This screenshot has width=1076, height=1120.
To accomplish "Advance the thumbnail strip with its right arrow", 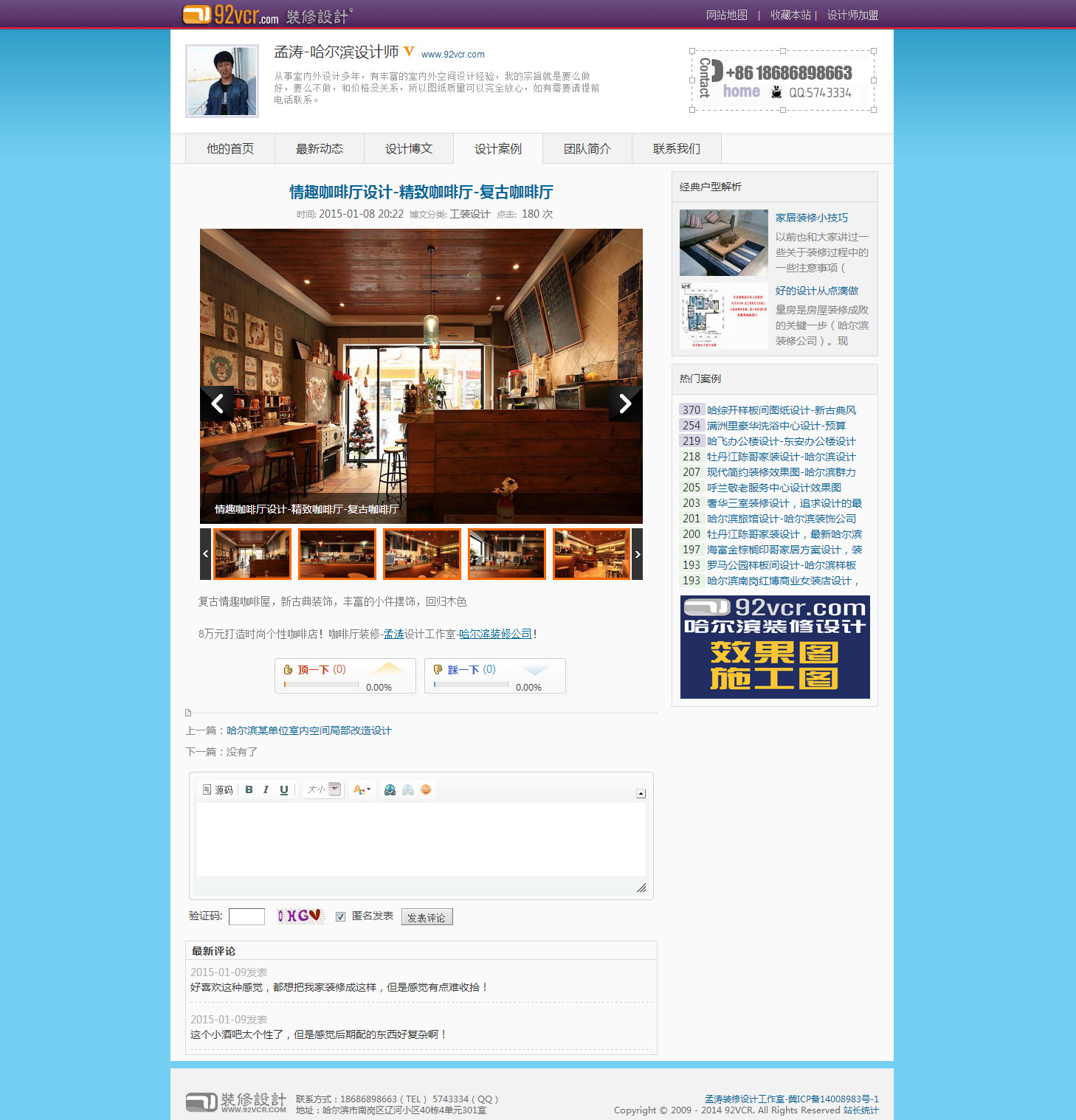I will coord(638,554).
